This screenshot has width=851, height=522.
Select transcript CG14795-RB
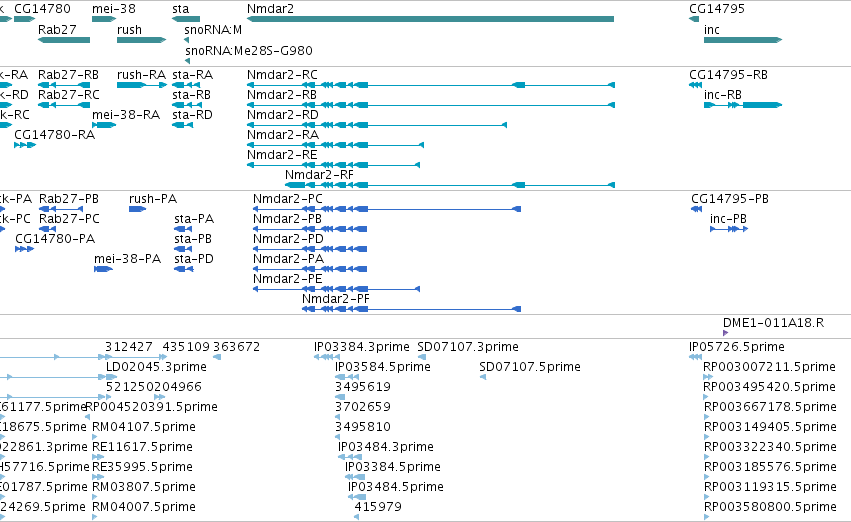tap(695, 85)
